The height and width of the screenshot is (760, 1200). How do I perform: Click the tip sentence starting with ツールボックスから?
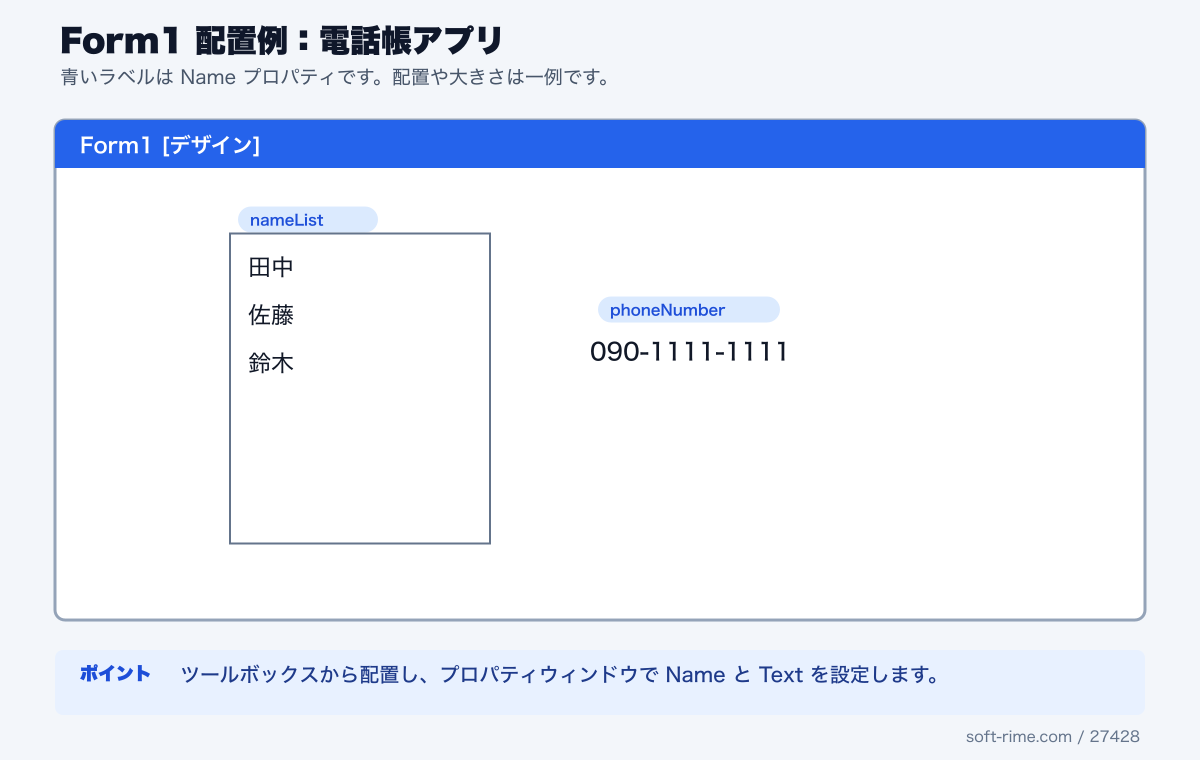point(561,675)
